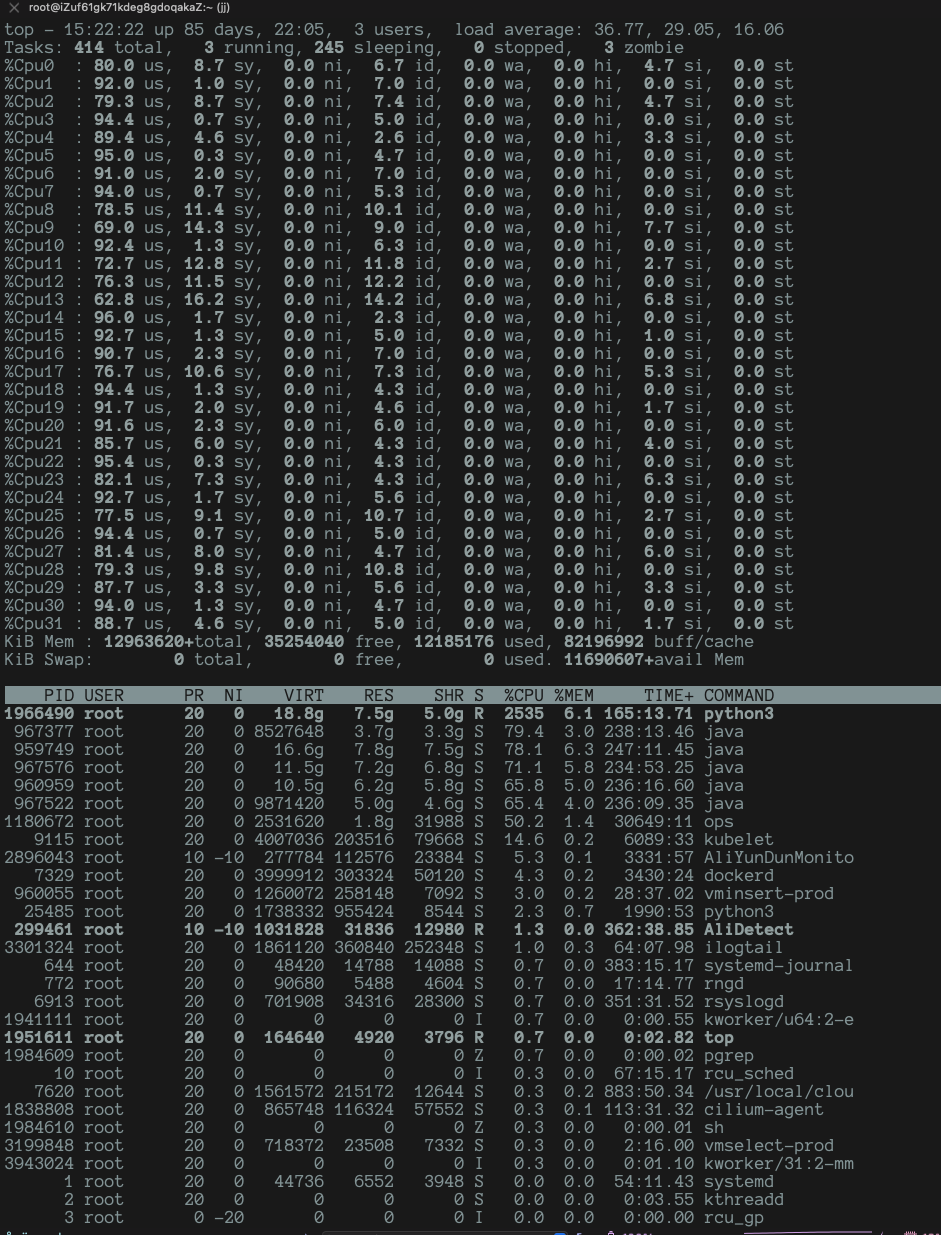Image resolution: width=941 pixels, height=1235 pixels.
Task: Select the running top process entry
Action: coord(400,1037)
